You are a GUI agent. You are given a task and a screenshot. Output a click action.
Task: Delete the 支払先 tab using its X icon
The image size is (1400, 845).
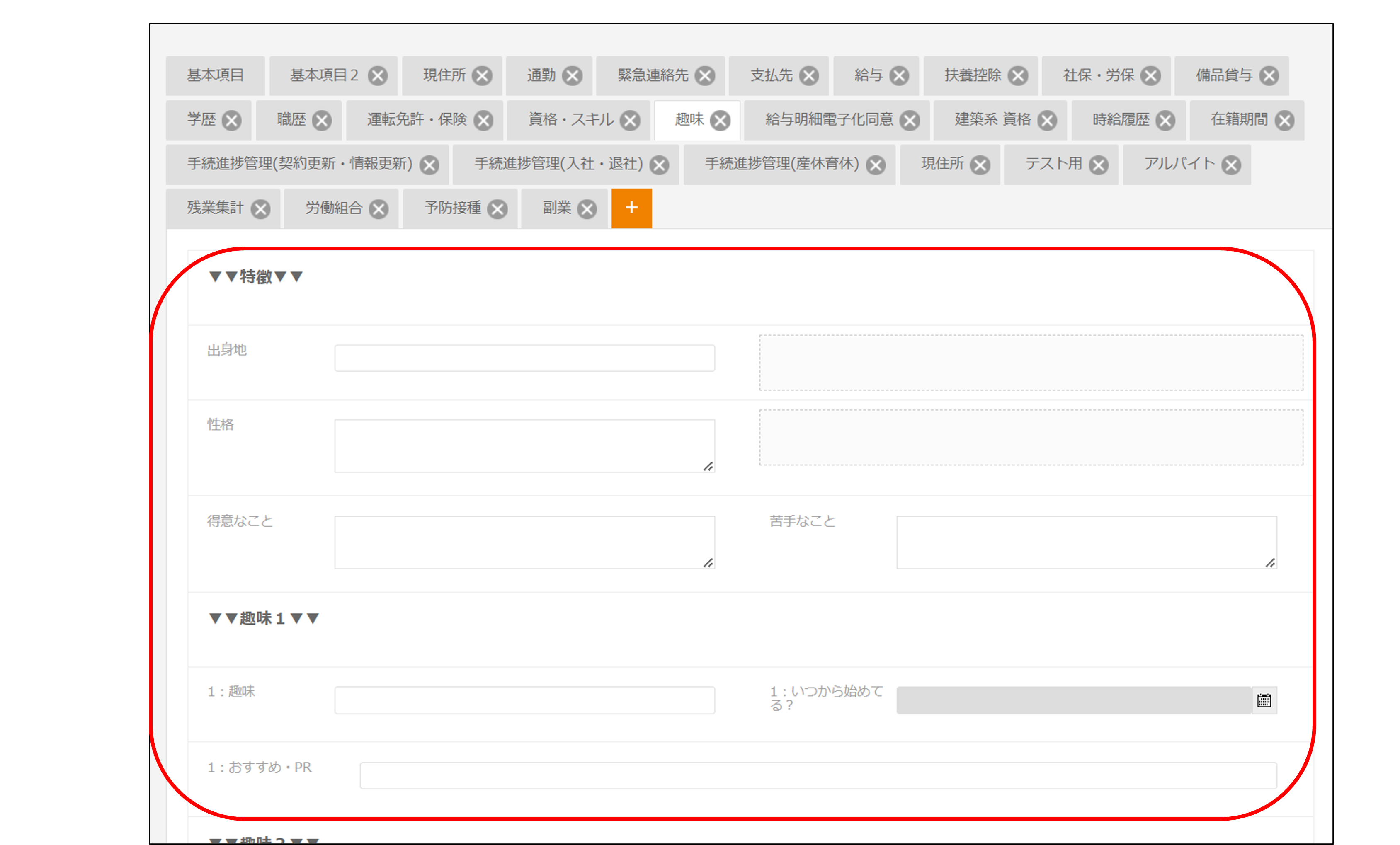809,75
